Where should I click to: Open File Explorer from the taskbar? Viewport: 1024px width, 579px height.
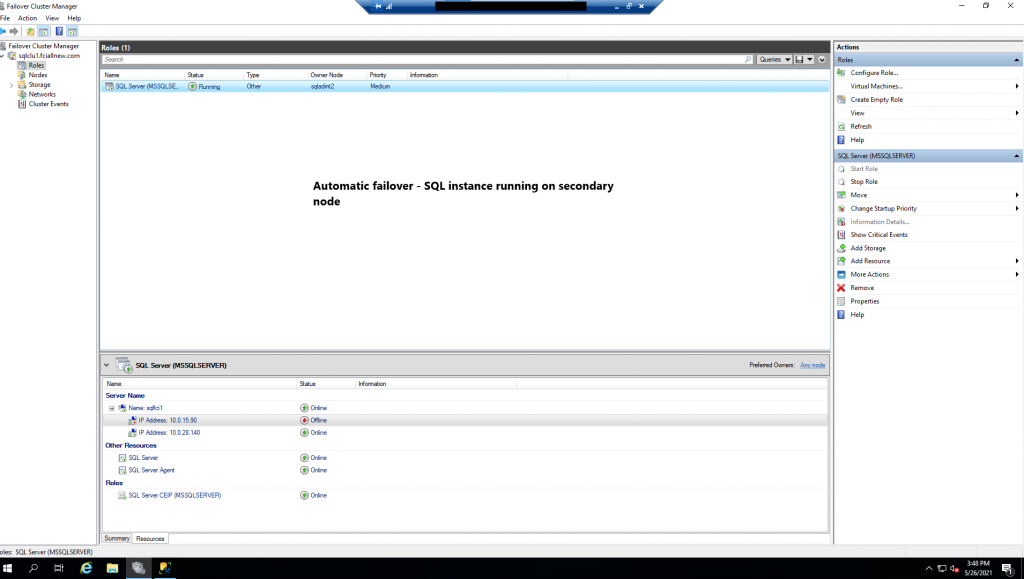[x=111, y=566]
